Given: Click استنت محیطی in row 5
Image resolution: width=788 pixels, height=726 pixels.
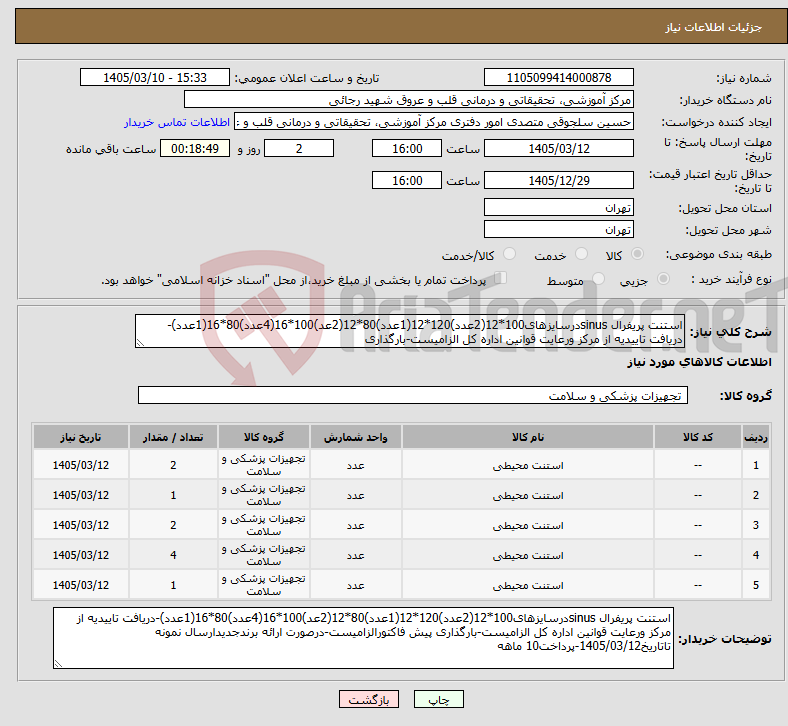Looking at the screenshot, I should [x=528, y=586].
